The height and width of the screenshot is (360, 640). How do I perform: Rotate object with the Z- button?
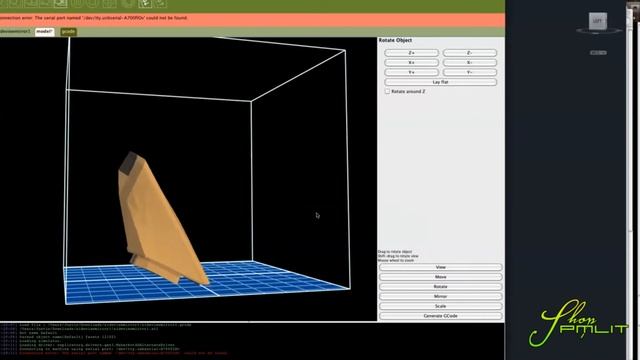click(470, 53)
